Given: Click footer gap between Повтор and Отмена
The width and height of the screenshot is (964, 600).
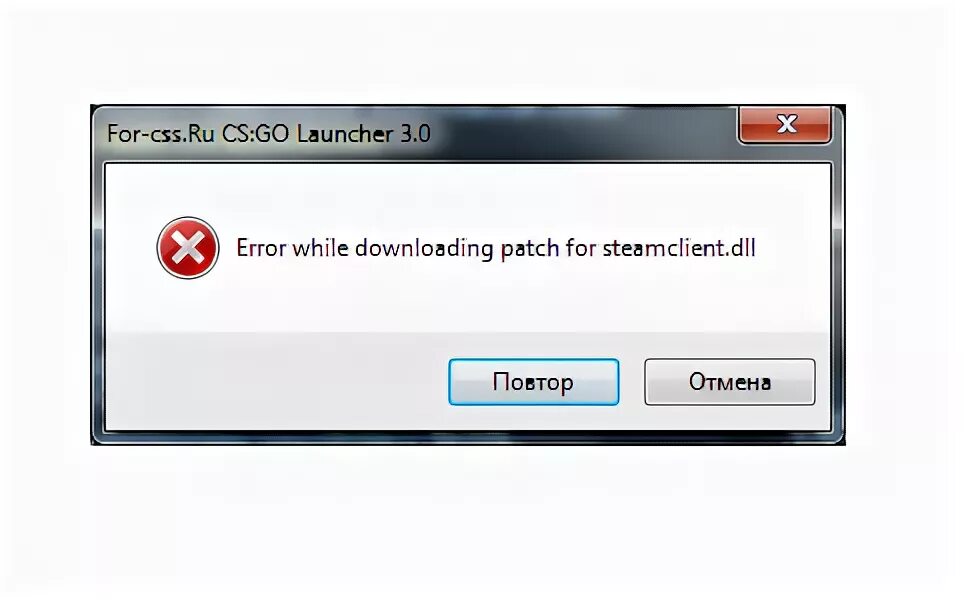Looking at the screenshot, I should click(631, 382).
